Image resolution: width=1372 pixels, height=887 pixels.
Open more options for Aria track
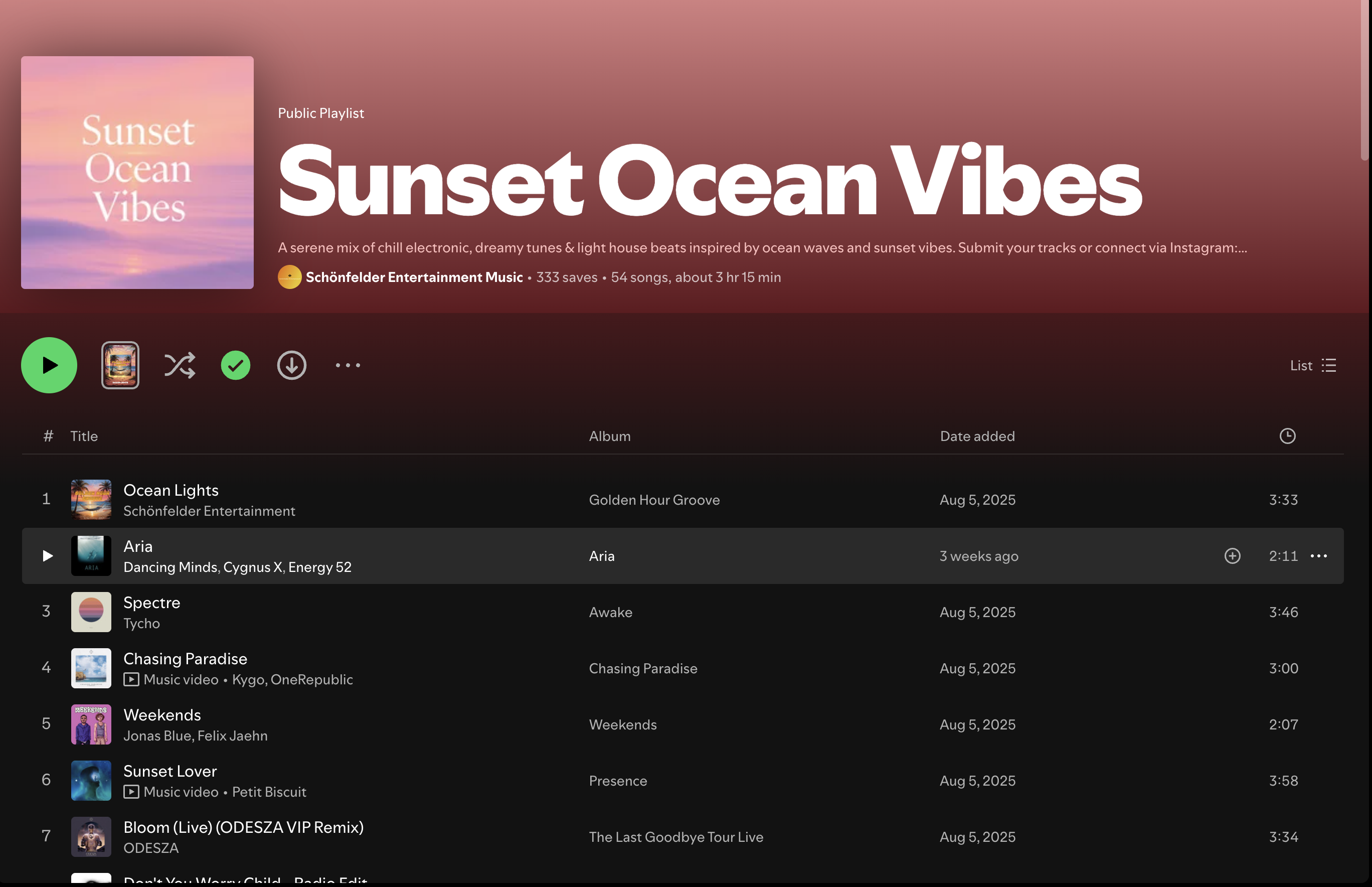(1318, 556)
